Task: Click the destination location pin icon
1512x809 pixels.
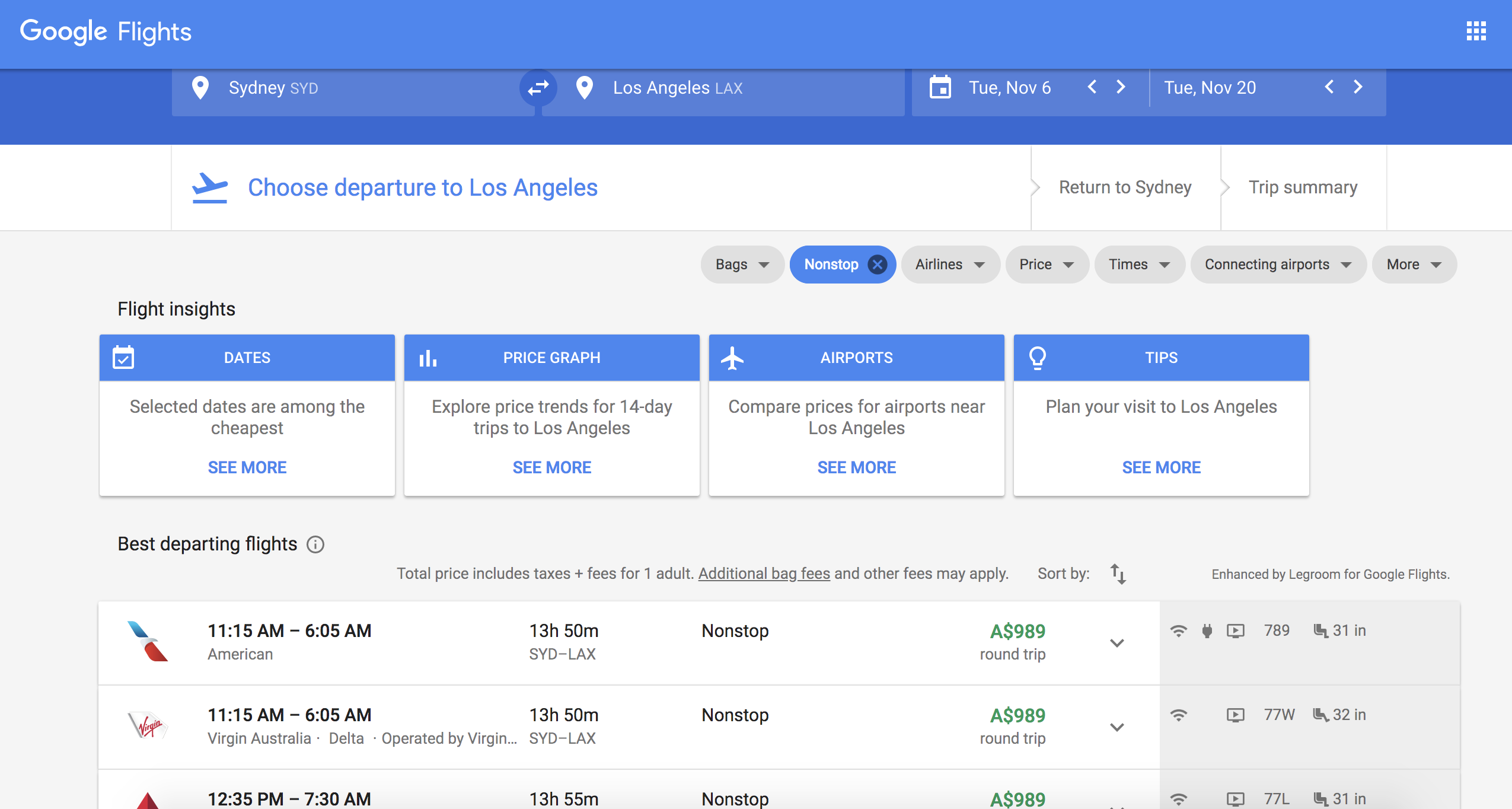Action: (585, 88)
